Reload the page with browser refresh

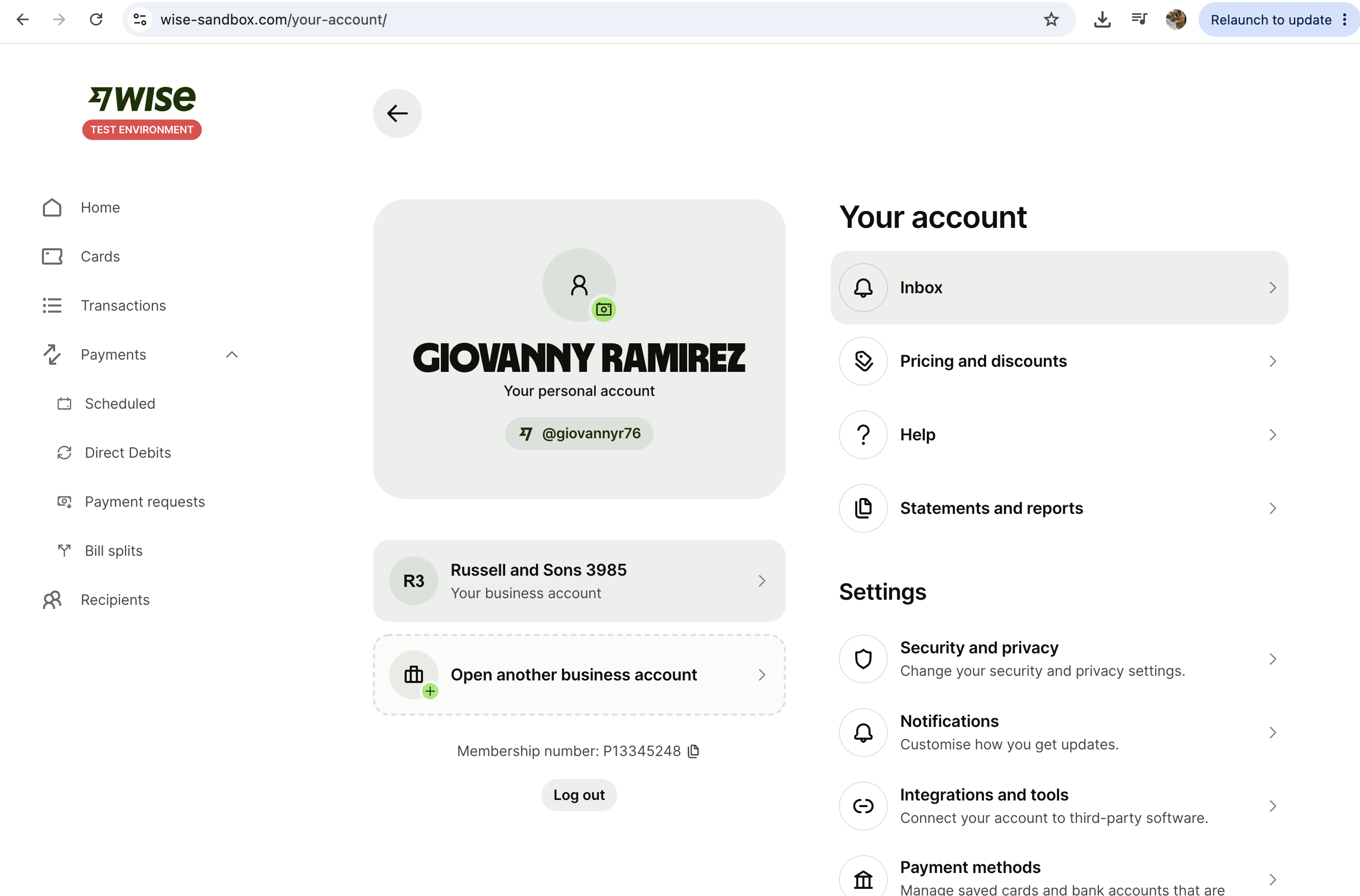[x=96, y=19]
